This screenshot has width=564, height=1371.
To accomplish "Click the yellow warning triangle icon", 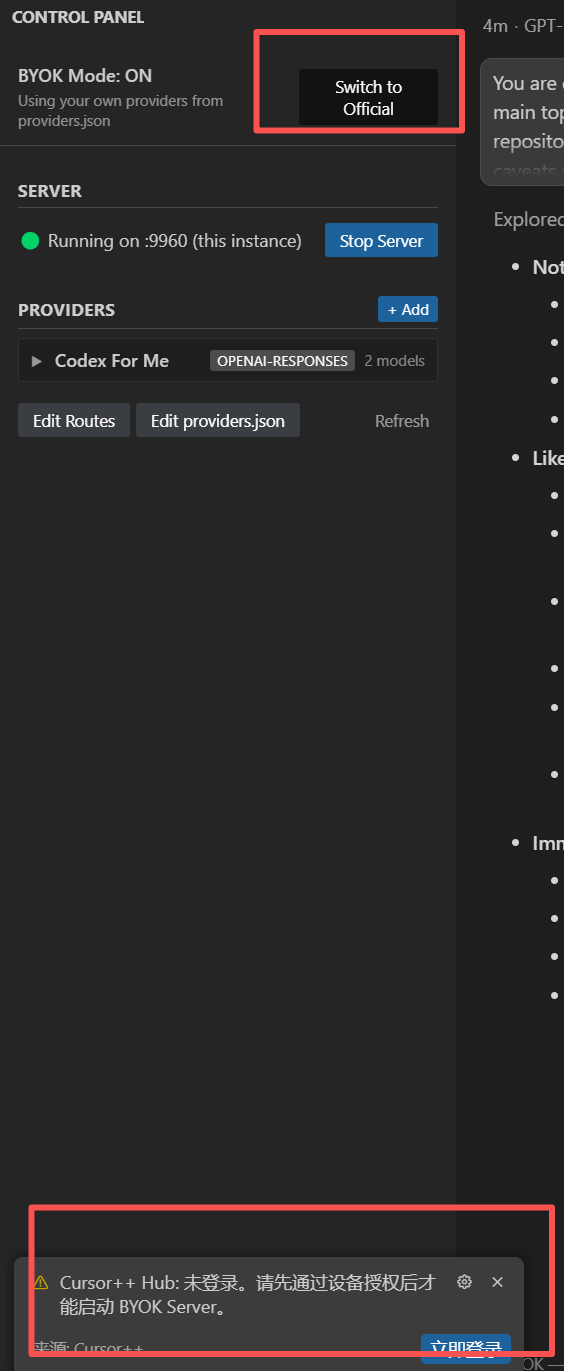I will click(x=41, y=1283).
